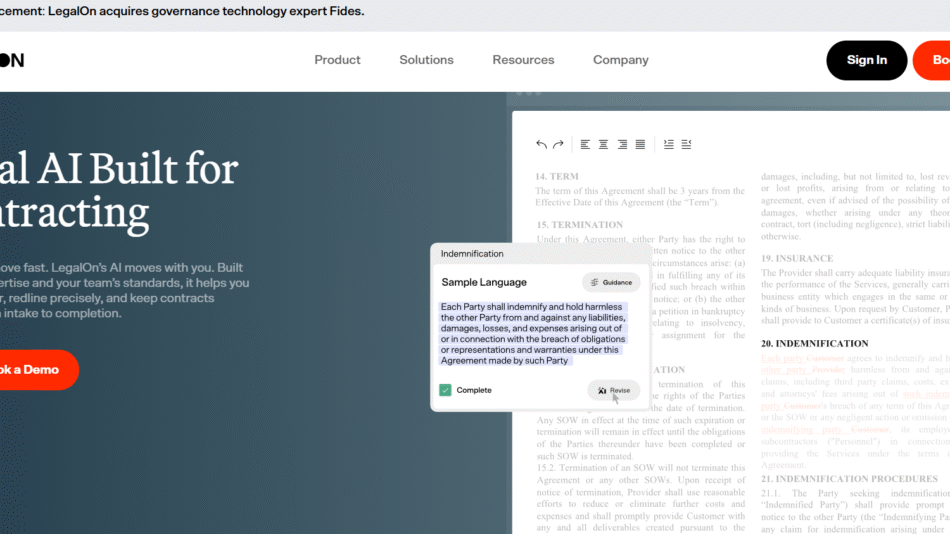Click the Revise button
Screen dimensions: 950x534
[613, 390]
